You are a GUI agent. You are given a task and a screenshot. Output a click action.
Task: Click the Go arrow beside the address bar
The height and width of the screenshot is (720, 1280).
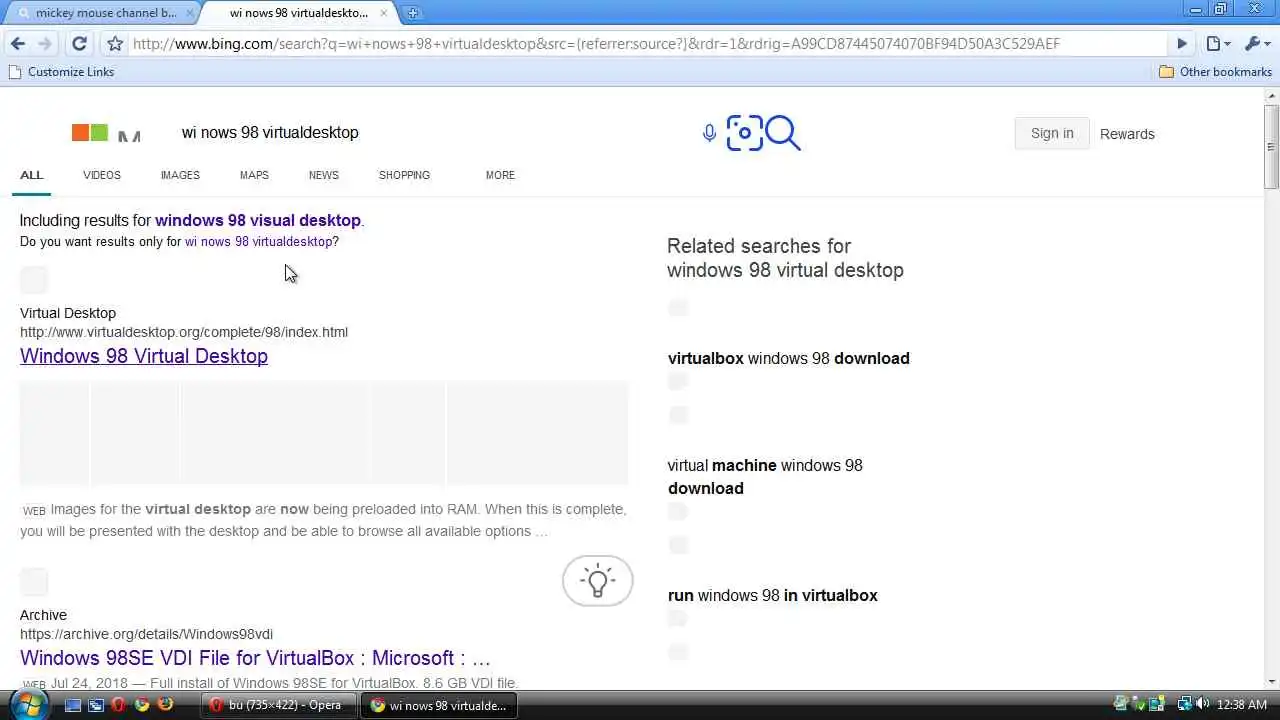pyautogui.click(x=1182, y=44)
